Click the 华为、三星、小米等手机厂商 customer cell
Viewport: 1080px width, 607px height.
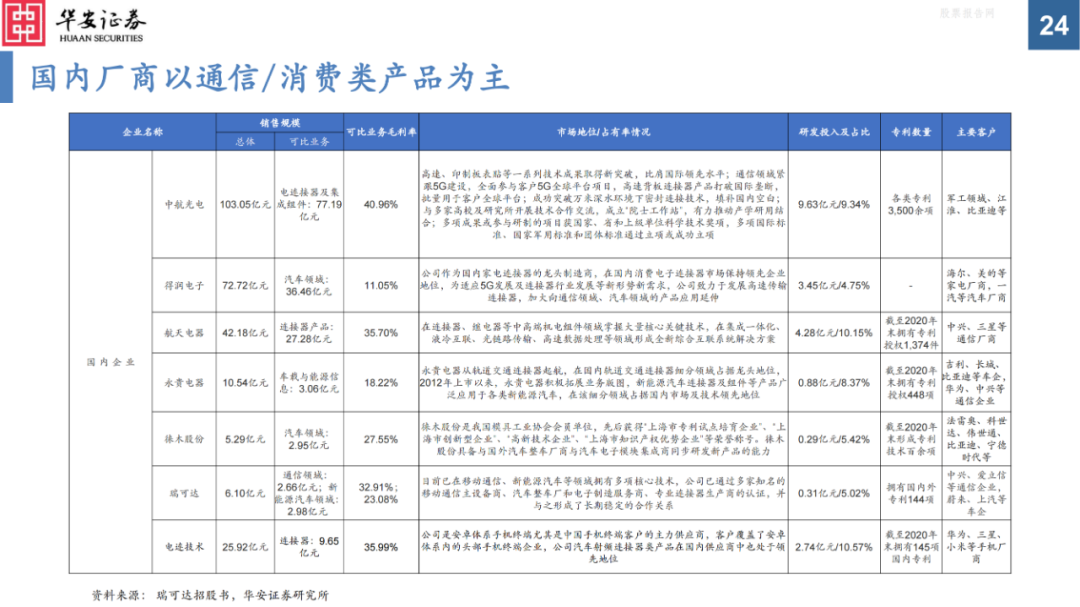click(x=976, y=547)
